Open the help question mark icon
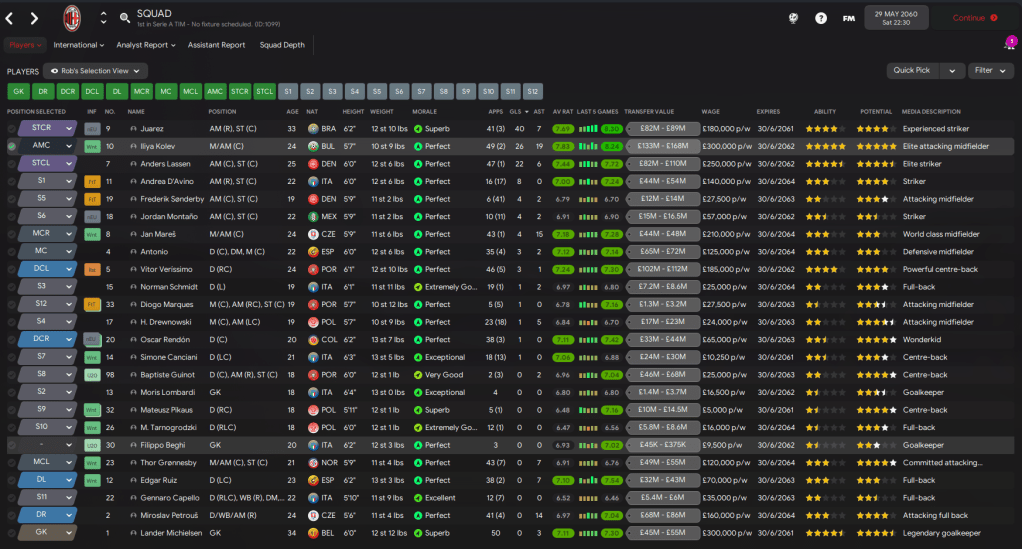The image size is (1022, 549). click(821, 18)
